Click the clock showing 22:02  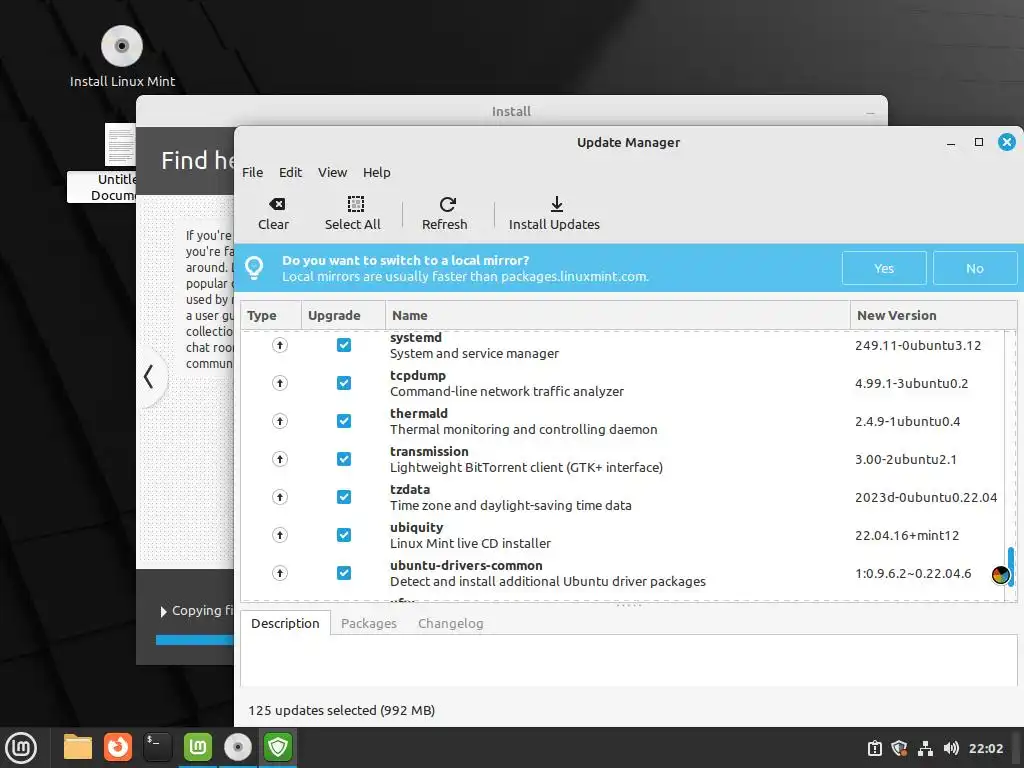point(985,748)
